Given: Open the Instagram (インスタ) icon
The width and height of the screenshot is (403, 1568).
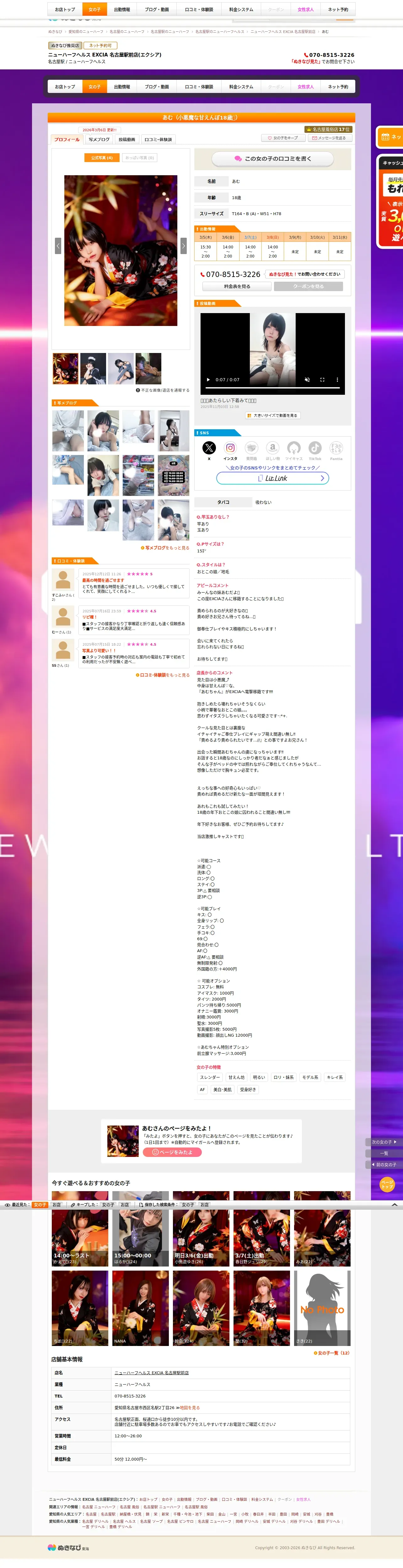Looking at the screenshot, I should 230,448.
